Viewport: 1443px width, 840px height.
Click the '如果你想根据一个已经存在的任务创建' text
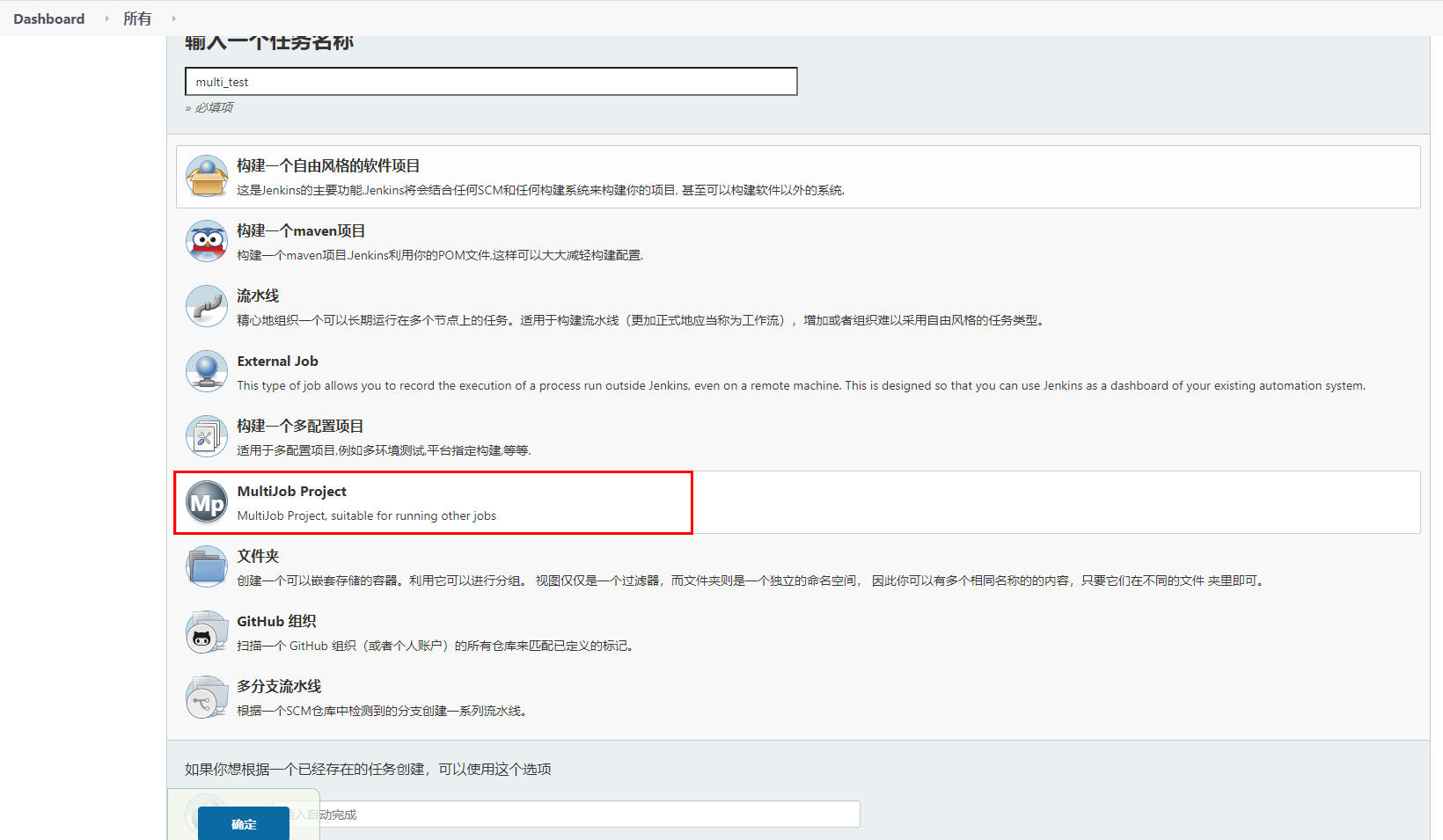click(x=368, y=770)
